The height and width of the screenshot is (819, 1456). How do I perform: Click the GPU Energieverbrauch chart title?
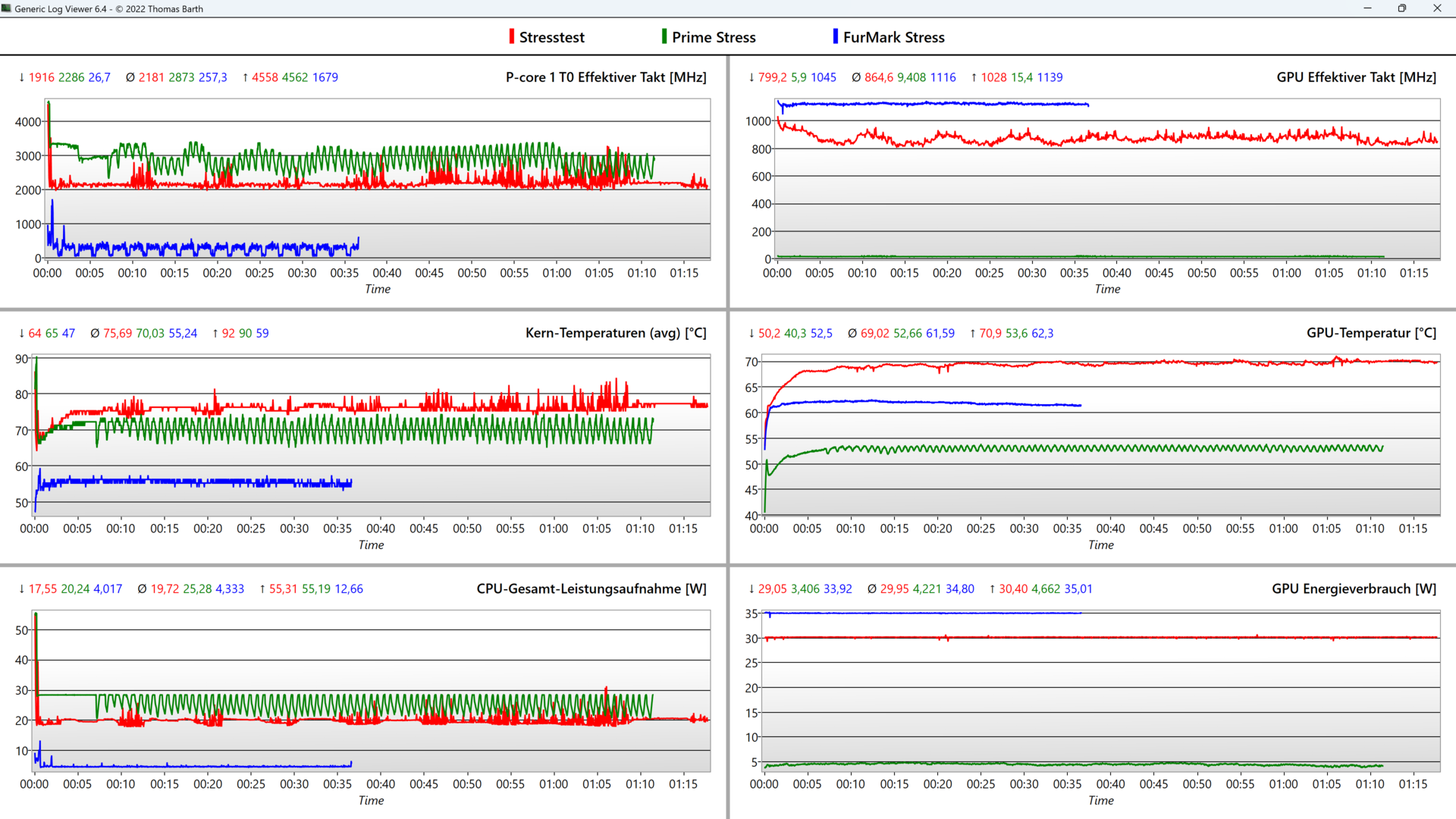coord(1354,588)
